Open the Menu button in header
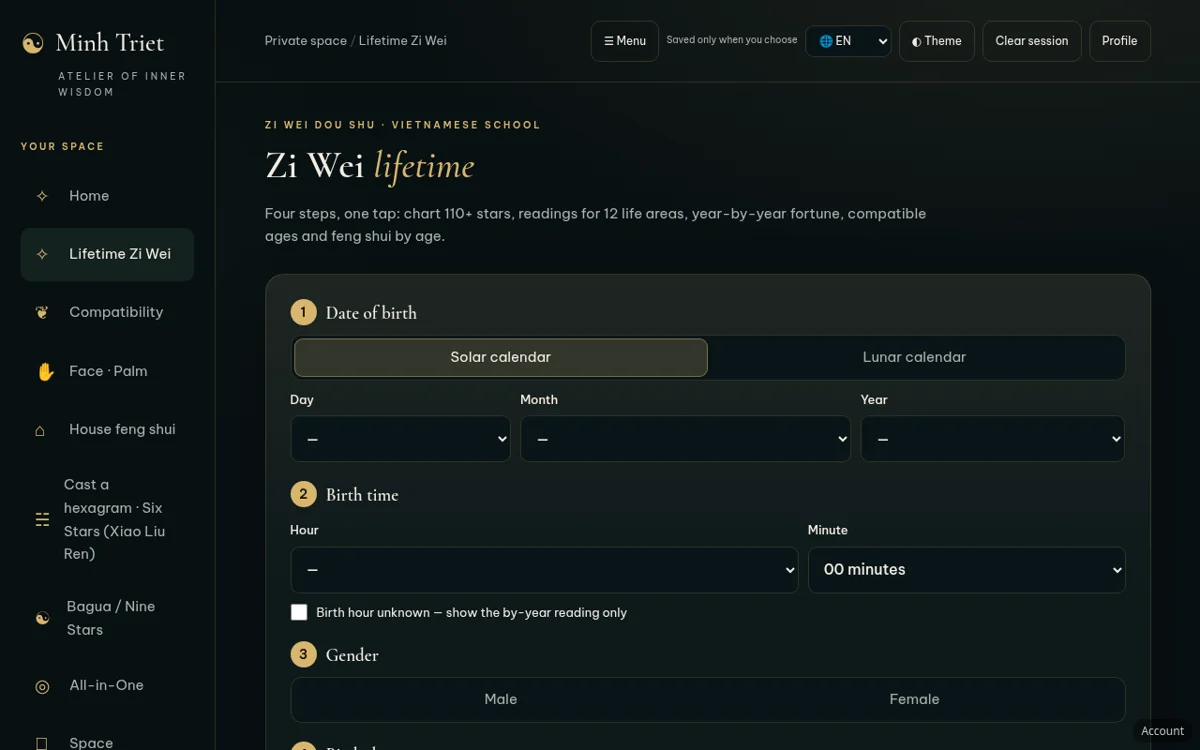1200x750 pixels. point(625,41)
